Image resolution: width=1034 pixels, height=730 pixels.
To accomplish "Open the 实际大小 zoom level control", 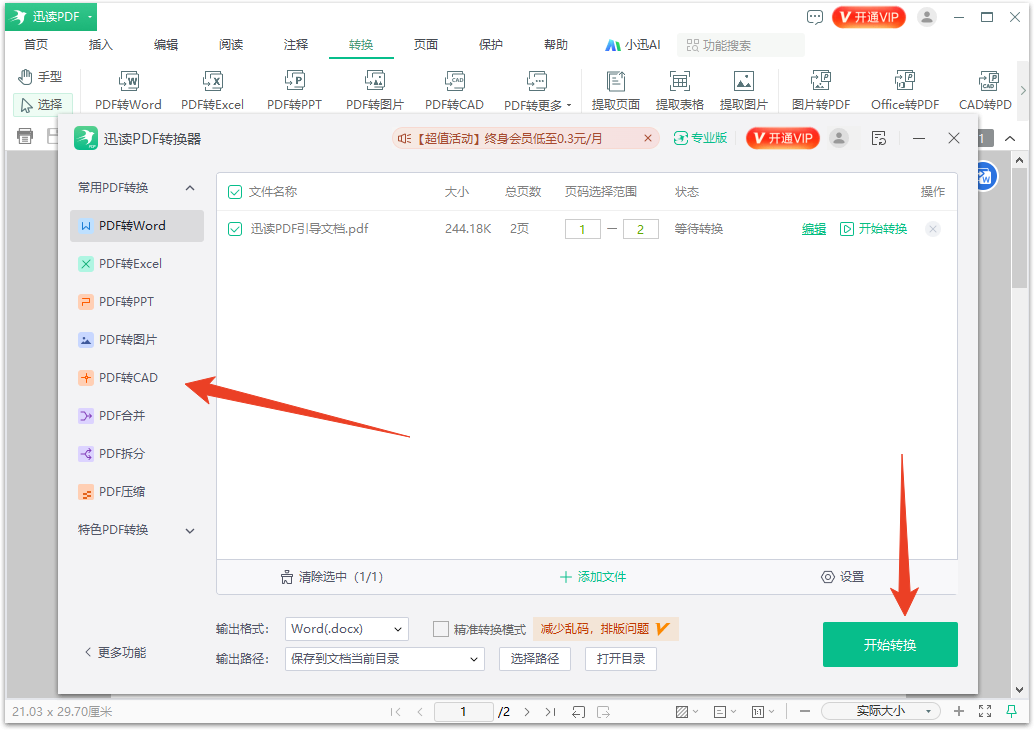I will 880,710.
